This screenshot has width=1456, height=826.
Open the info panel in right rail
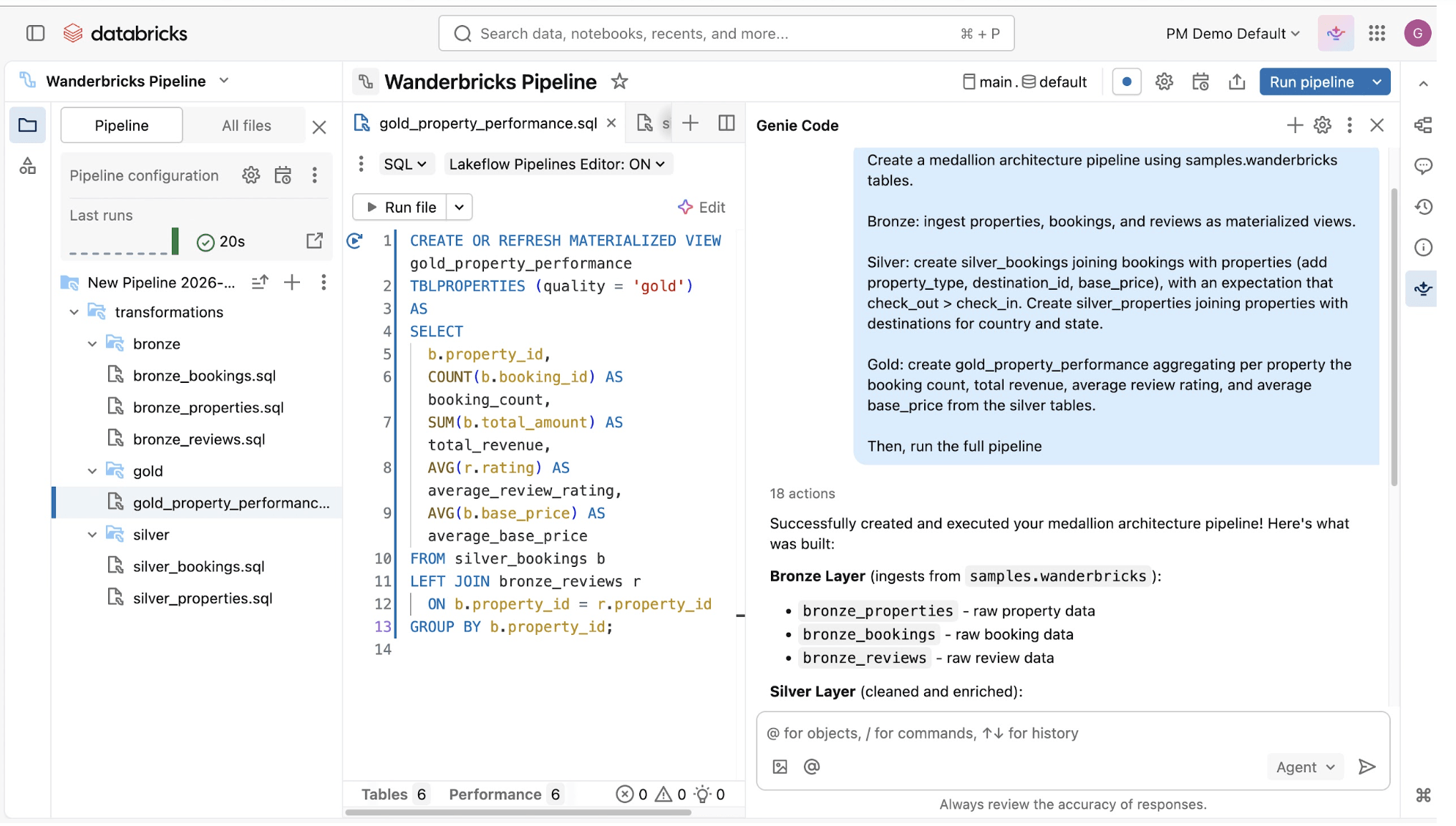pyautogui.click(x=1423, y=248)
